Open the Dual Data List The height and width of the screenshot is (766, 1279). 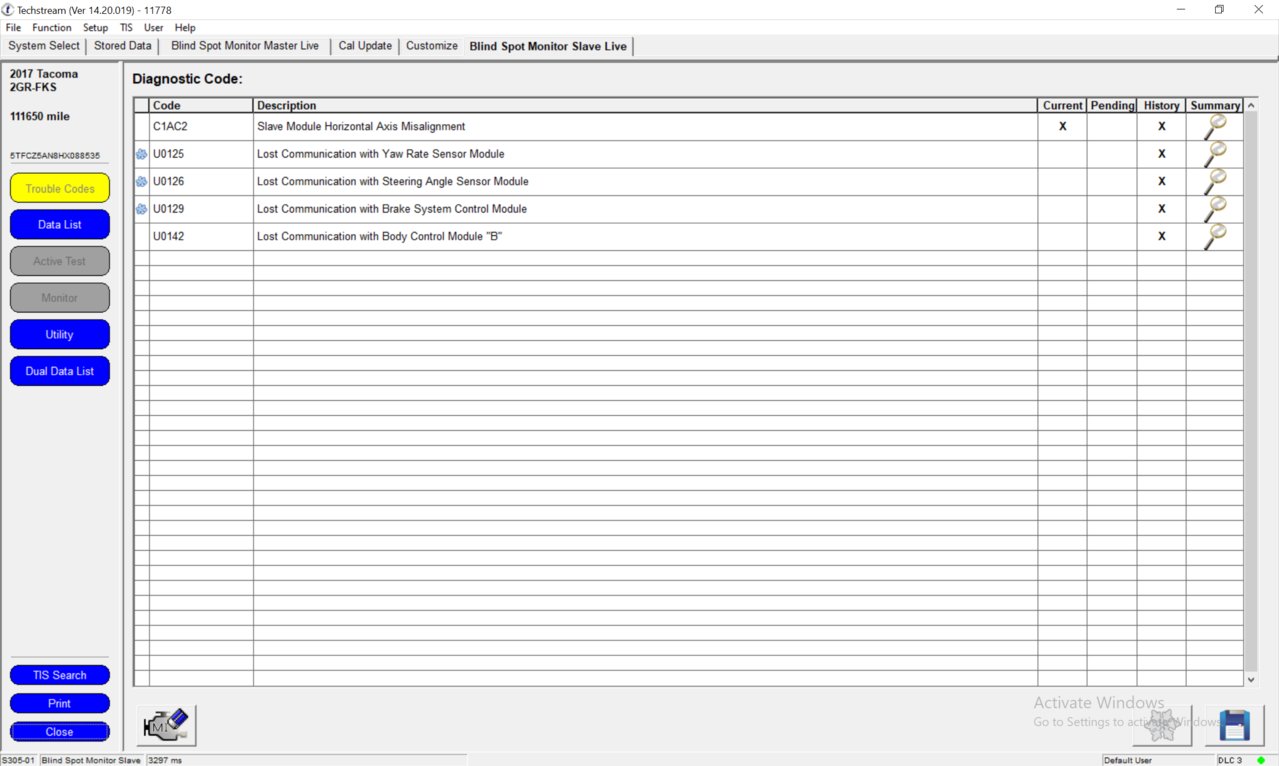(60, 371)
